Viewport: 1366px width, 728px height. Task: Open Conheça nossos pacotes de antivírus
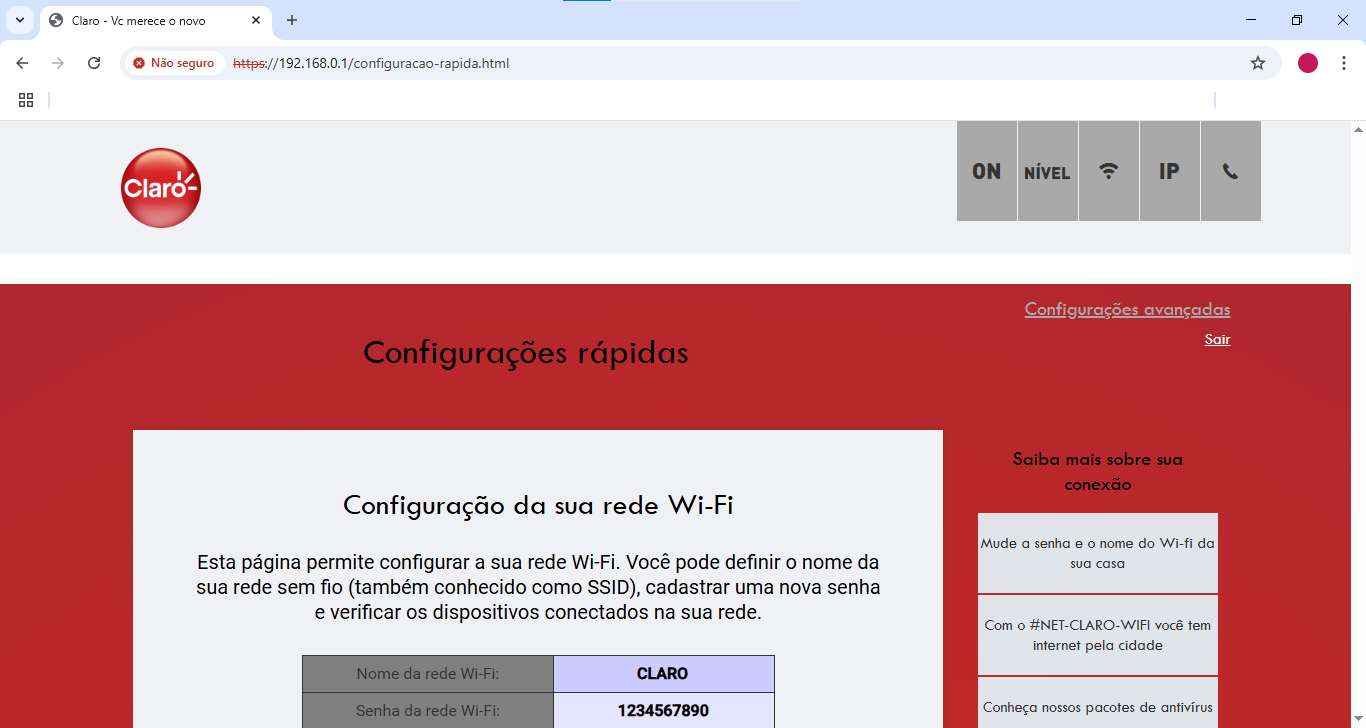tap(1098, 703)
